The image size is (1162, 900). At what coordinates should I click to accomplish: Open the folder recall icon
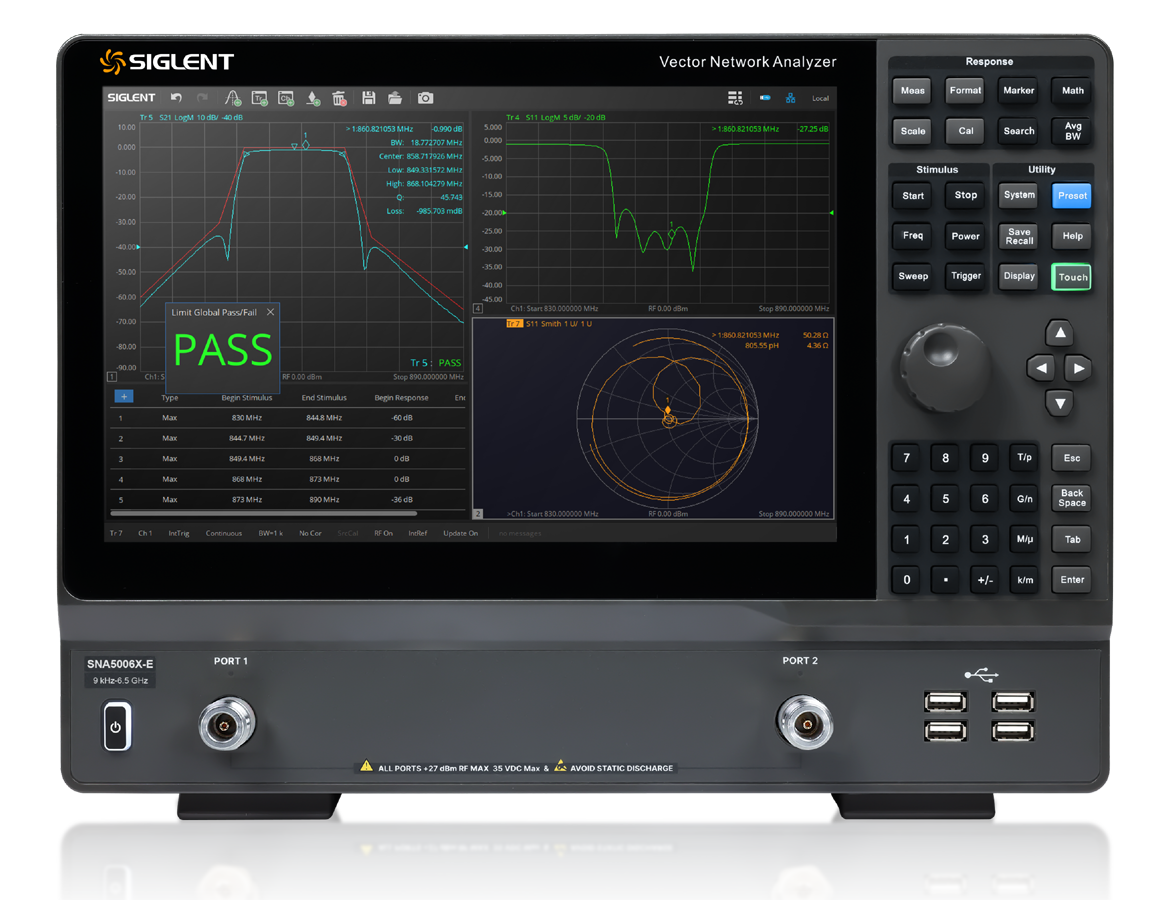coord(395,98)
